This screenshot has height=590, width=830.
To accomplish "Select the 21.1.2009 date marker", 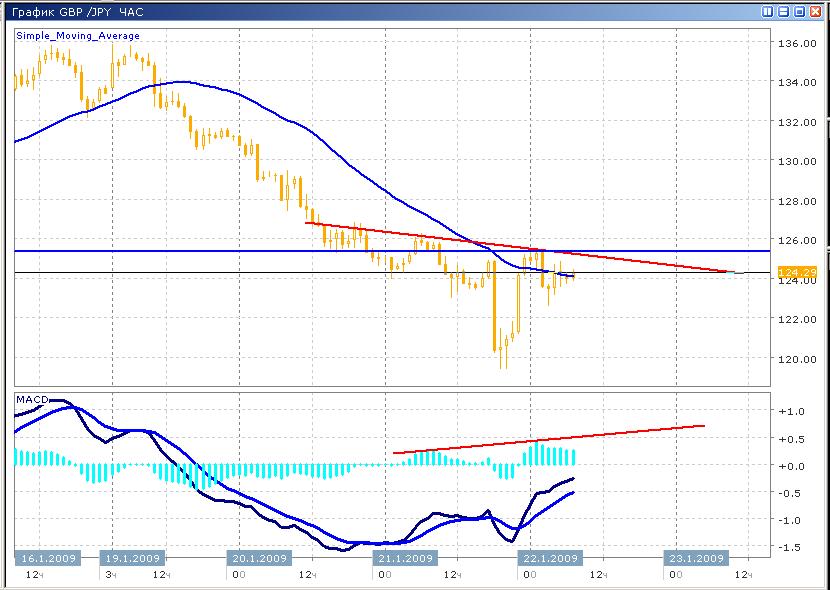I will [404, 558].
